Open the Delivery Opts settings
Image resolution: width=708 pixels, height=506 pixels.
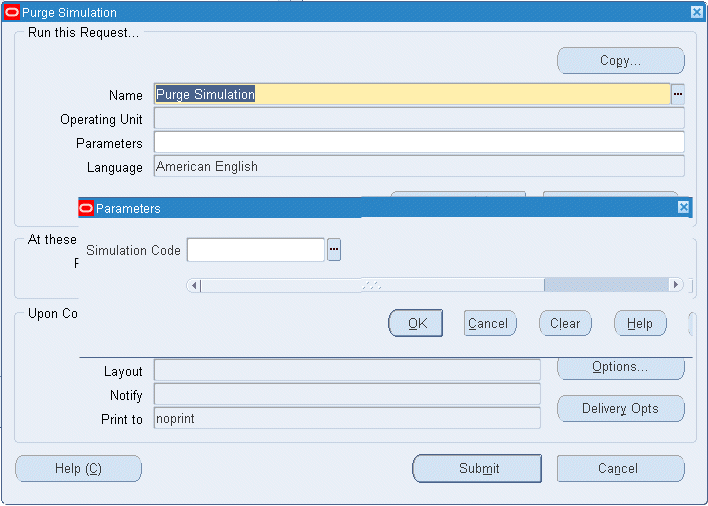coord(620,409)
